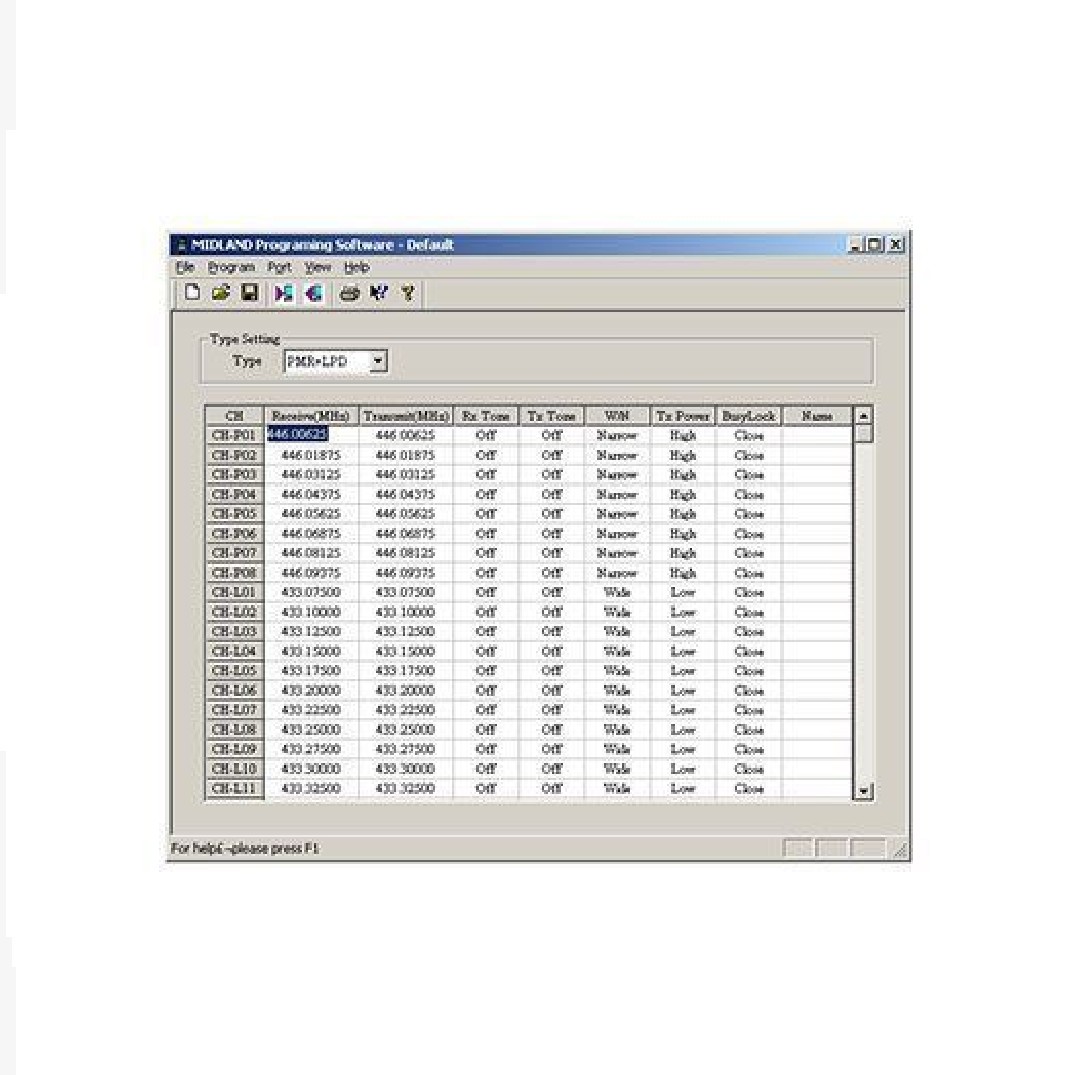
Task: Select row header CH-P05
Action: point(234,514)
